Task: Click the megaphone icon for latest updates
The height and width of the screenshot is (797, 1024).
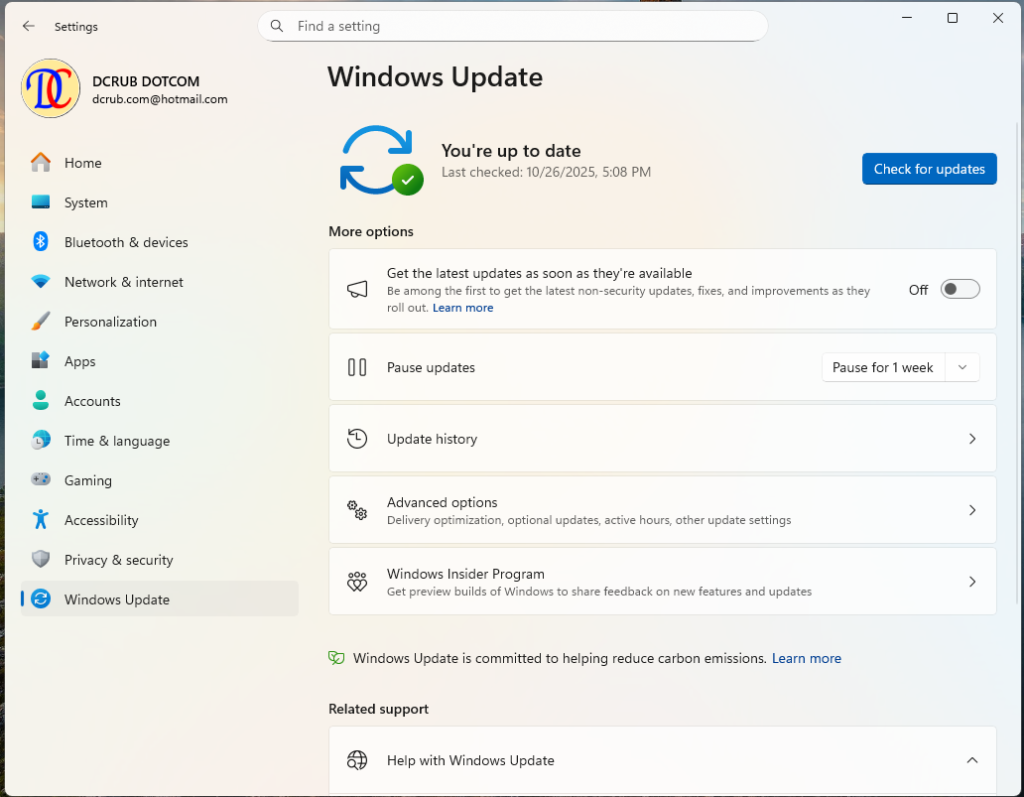Action: click(357, 289)
